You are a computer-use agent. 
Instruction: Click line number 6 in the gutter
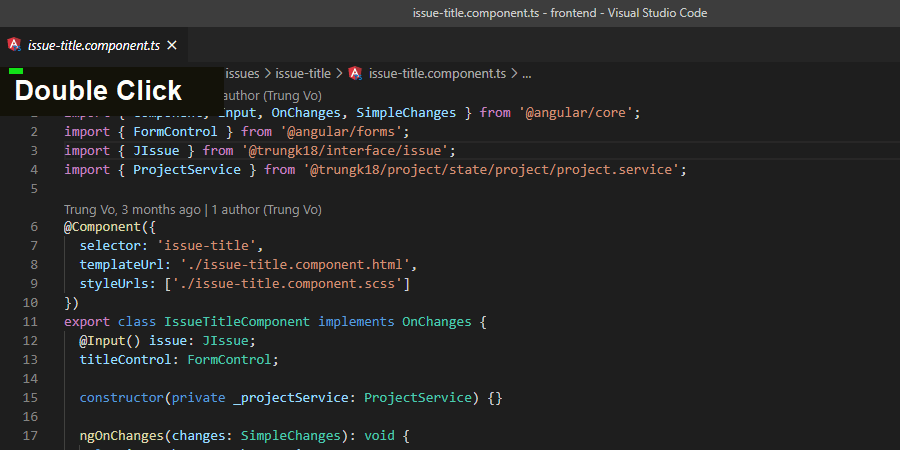(34, 227)
